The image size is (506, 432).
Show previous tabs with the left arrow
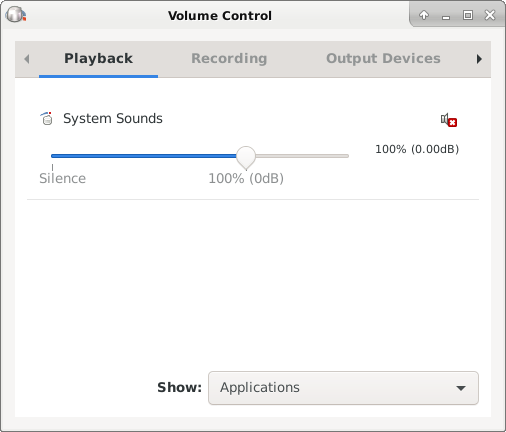27,59
